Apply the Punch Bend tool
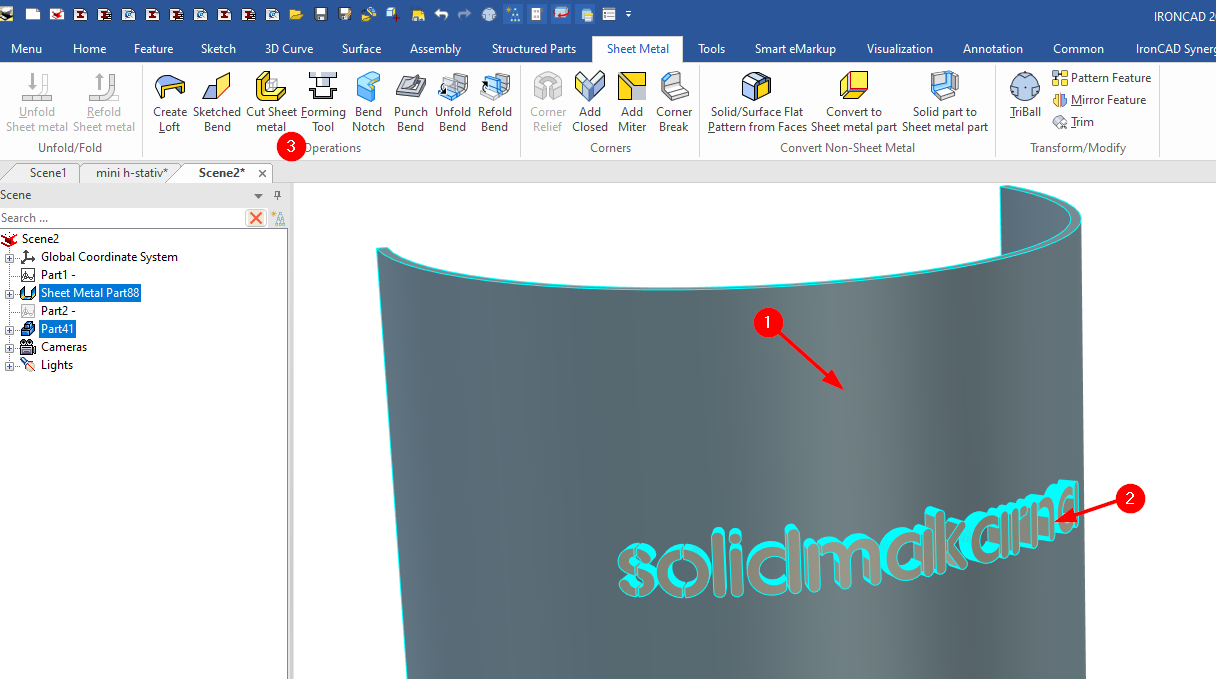The width and height of the screenshot is (1216, 679). click(410, 103)
